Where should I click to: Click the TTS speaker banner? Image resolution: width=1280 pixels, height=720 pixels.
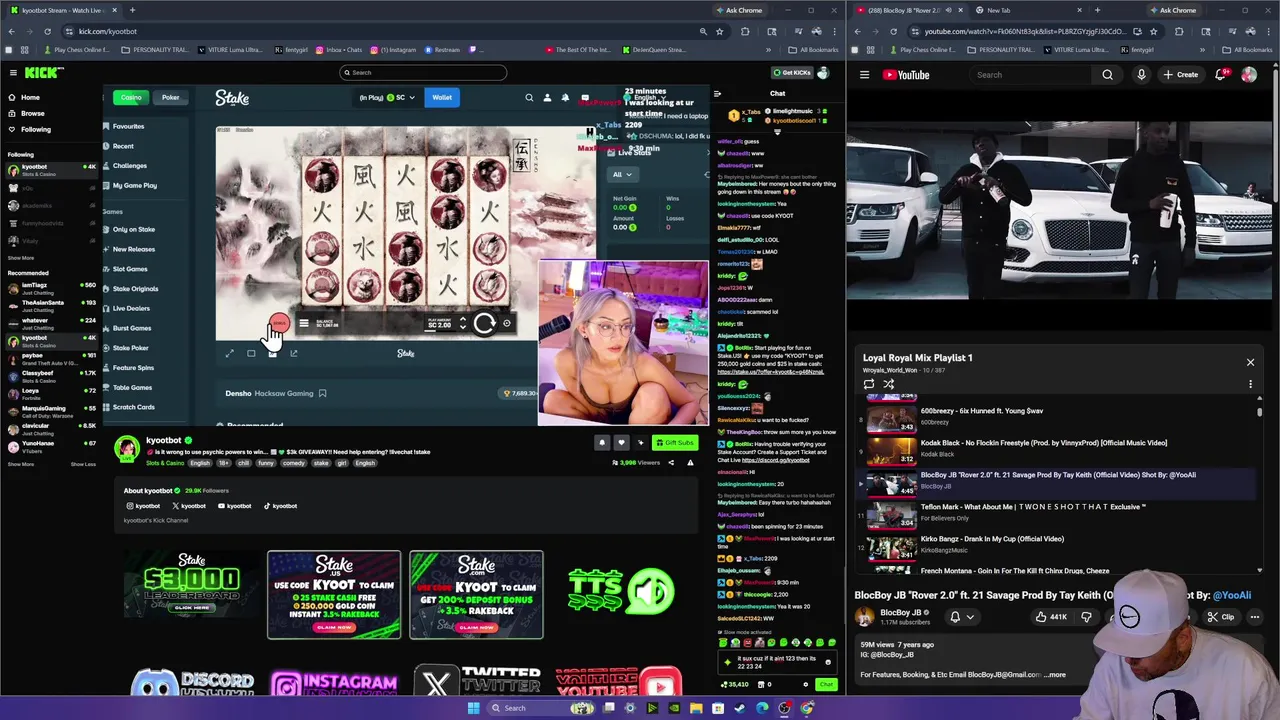(x=621, y=591)
